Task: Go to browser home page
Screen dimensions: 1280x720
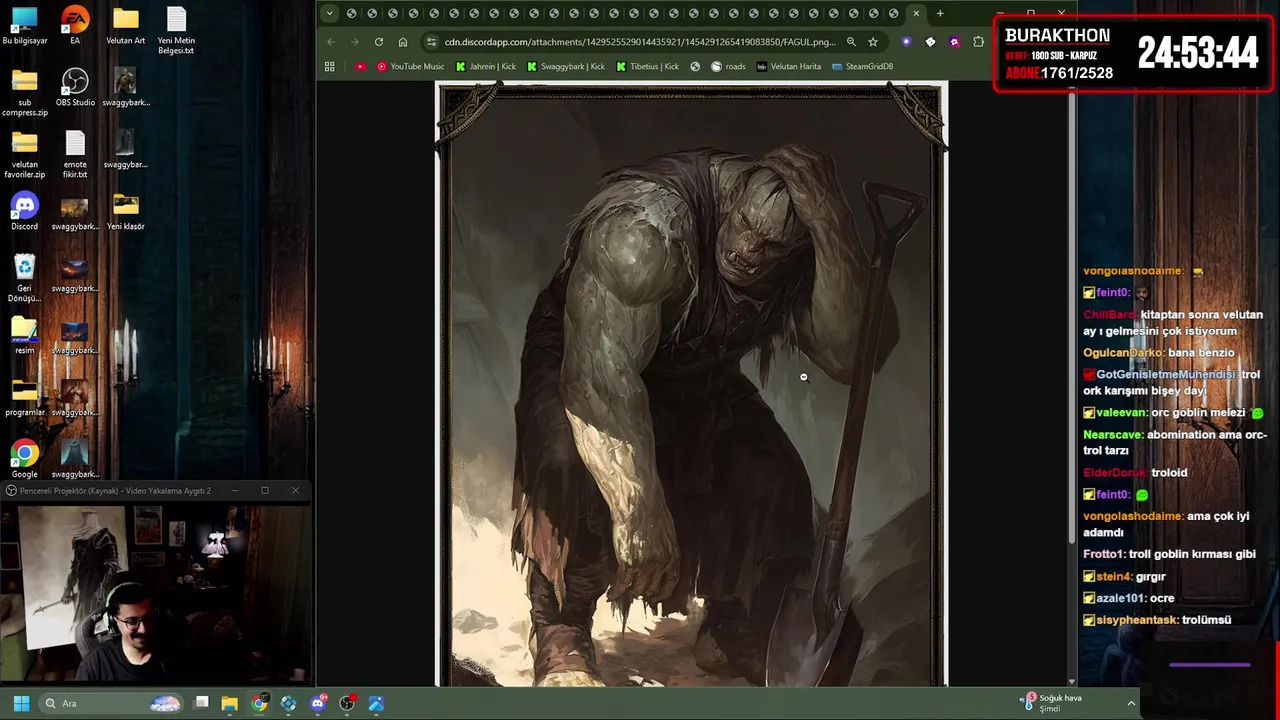Action: [x=403, y=42]
